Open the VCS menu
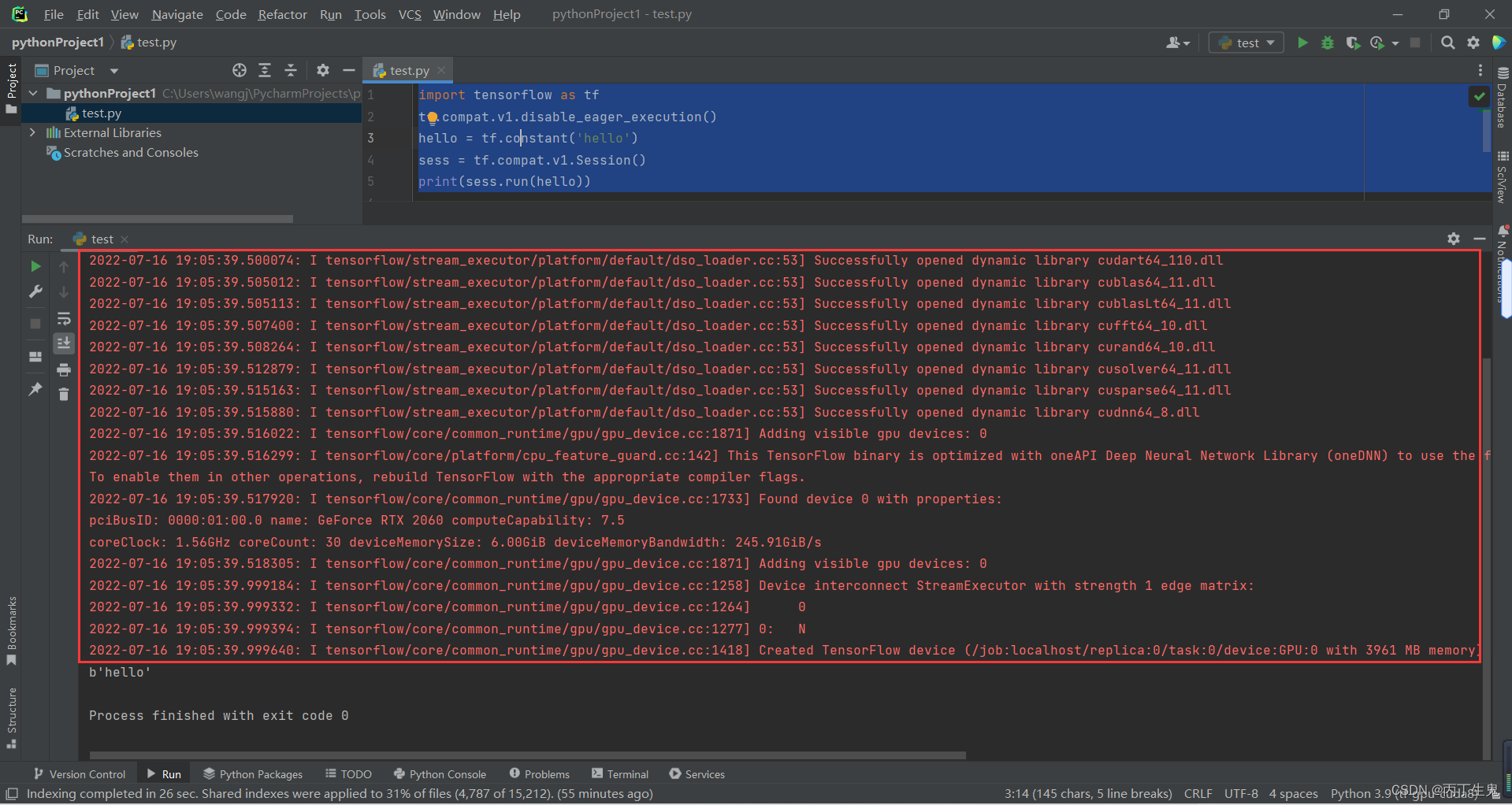 [x=410, y=14]
